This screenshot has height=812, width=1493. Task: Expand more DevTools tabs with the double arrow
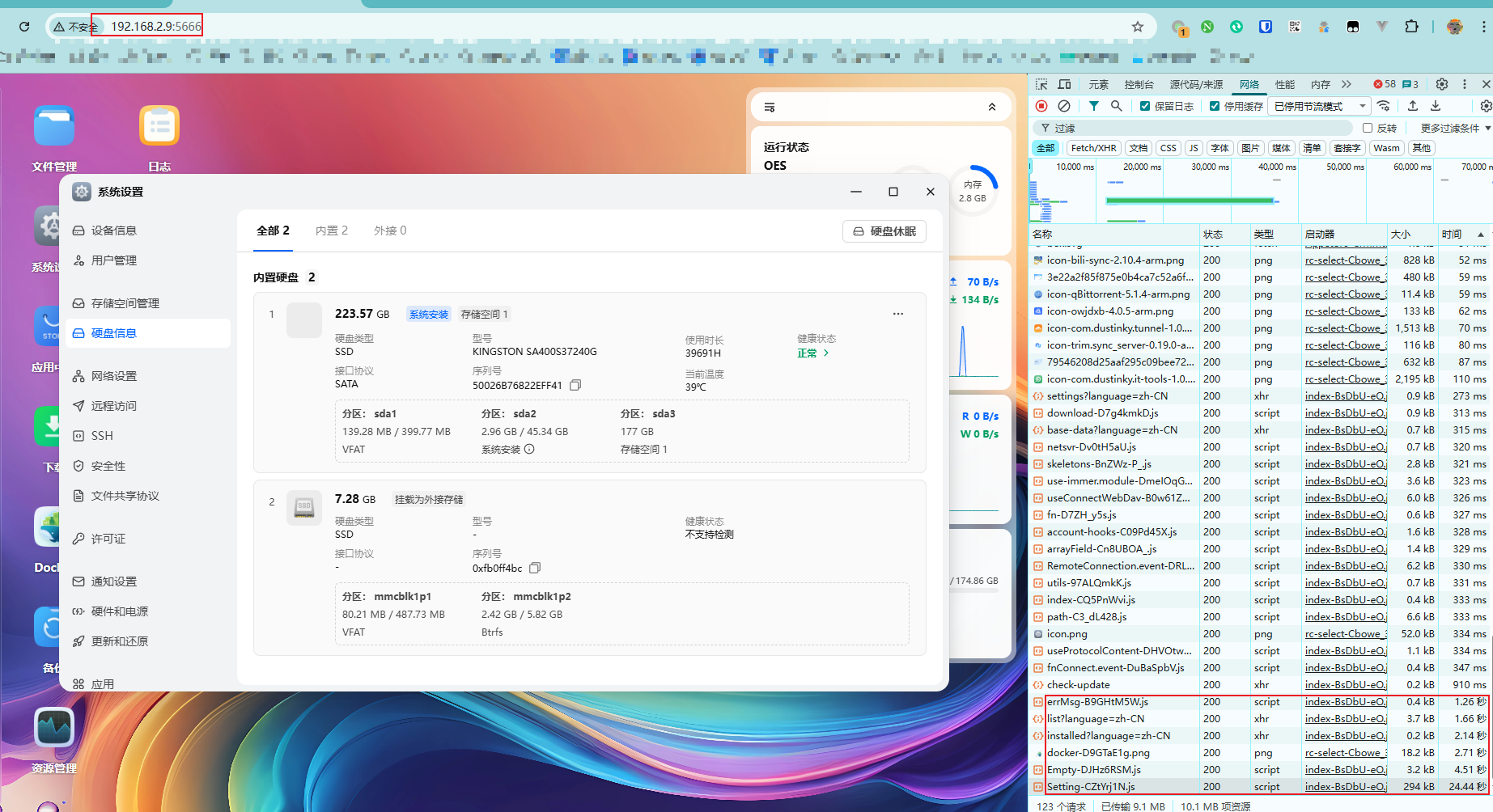(x=1347, y=84)
